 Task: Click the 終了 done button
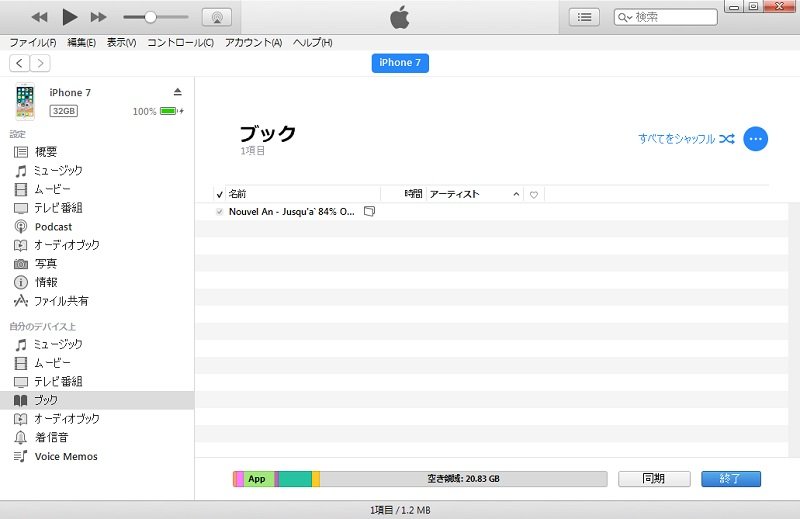(x=731, y=479)
